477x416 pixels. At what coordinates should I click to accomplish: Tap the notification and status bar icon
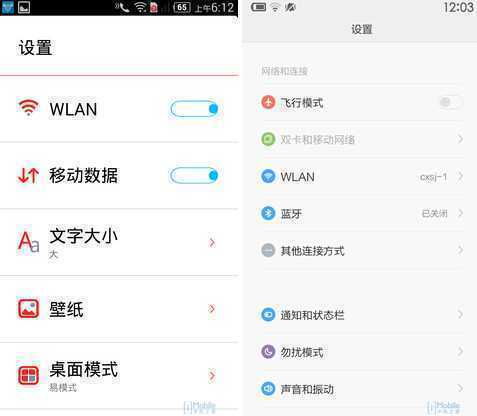tap(268, 315)
